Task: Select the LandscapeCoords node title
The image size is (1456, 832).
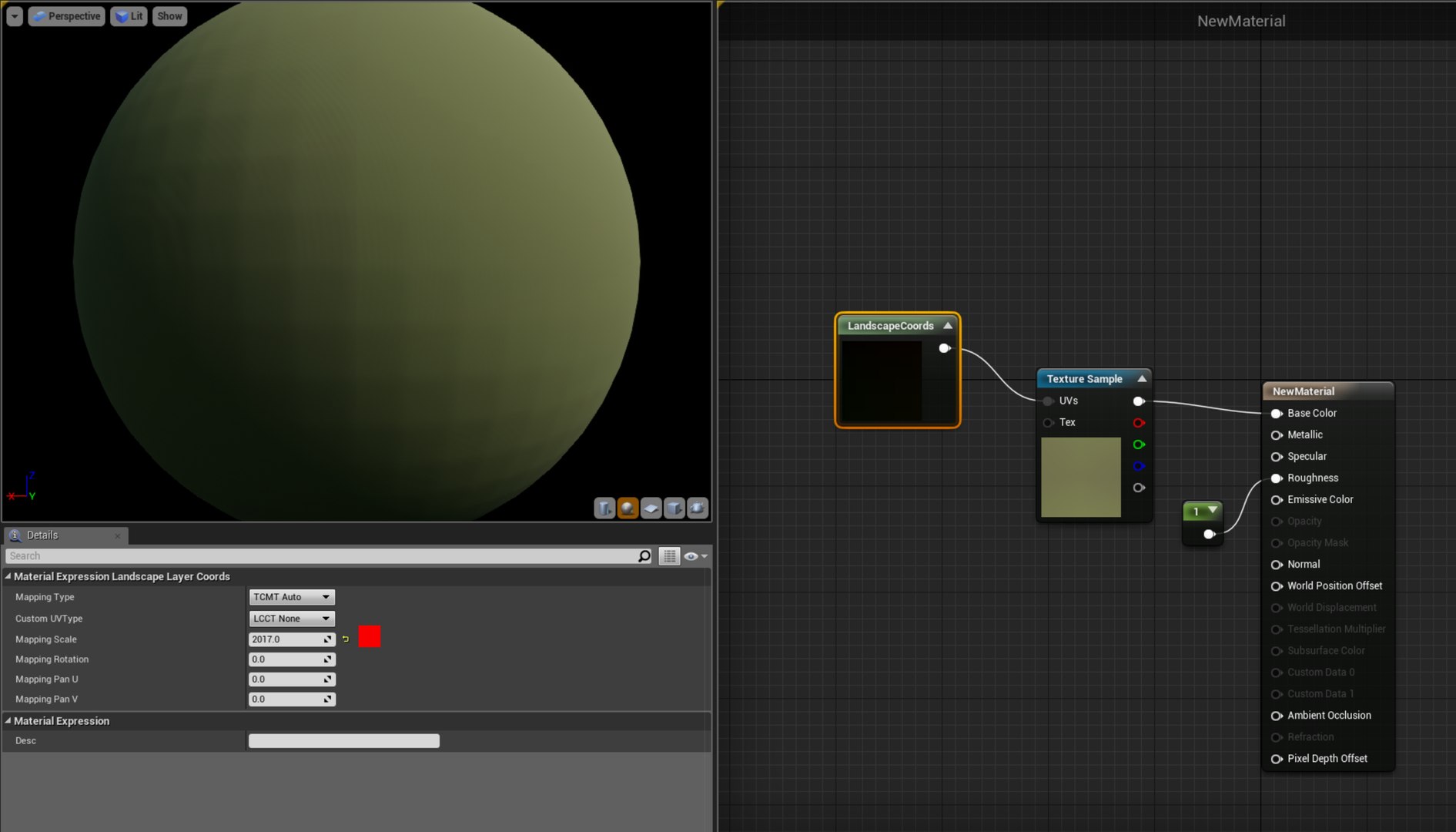Action: [890, 326]
